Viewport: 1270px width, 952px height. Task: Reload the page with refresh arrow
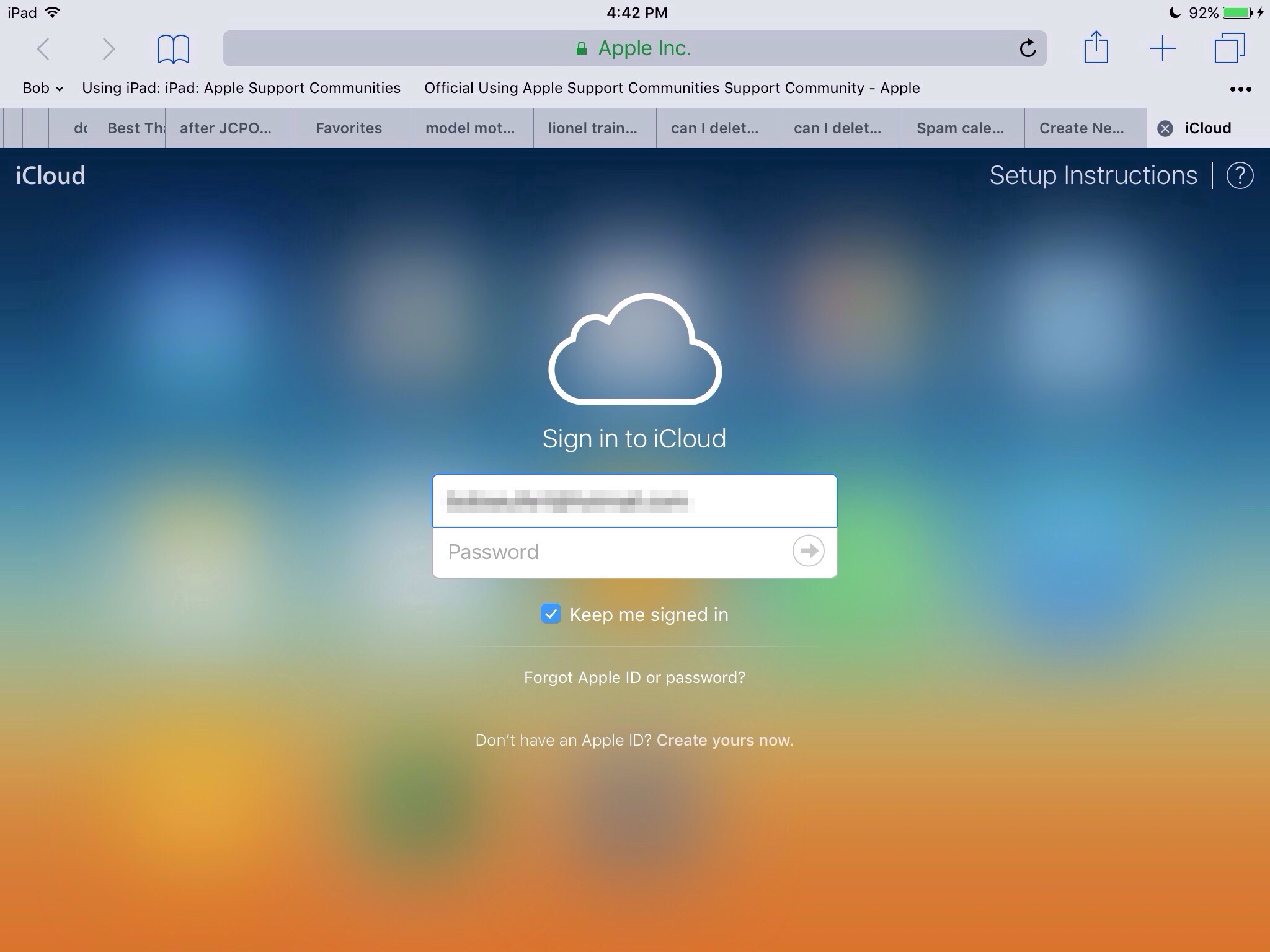1028,48
